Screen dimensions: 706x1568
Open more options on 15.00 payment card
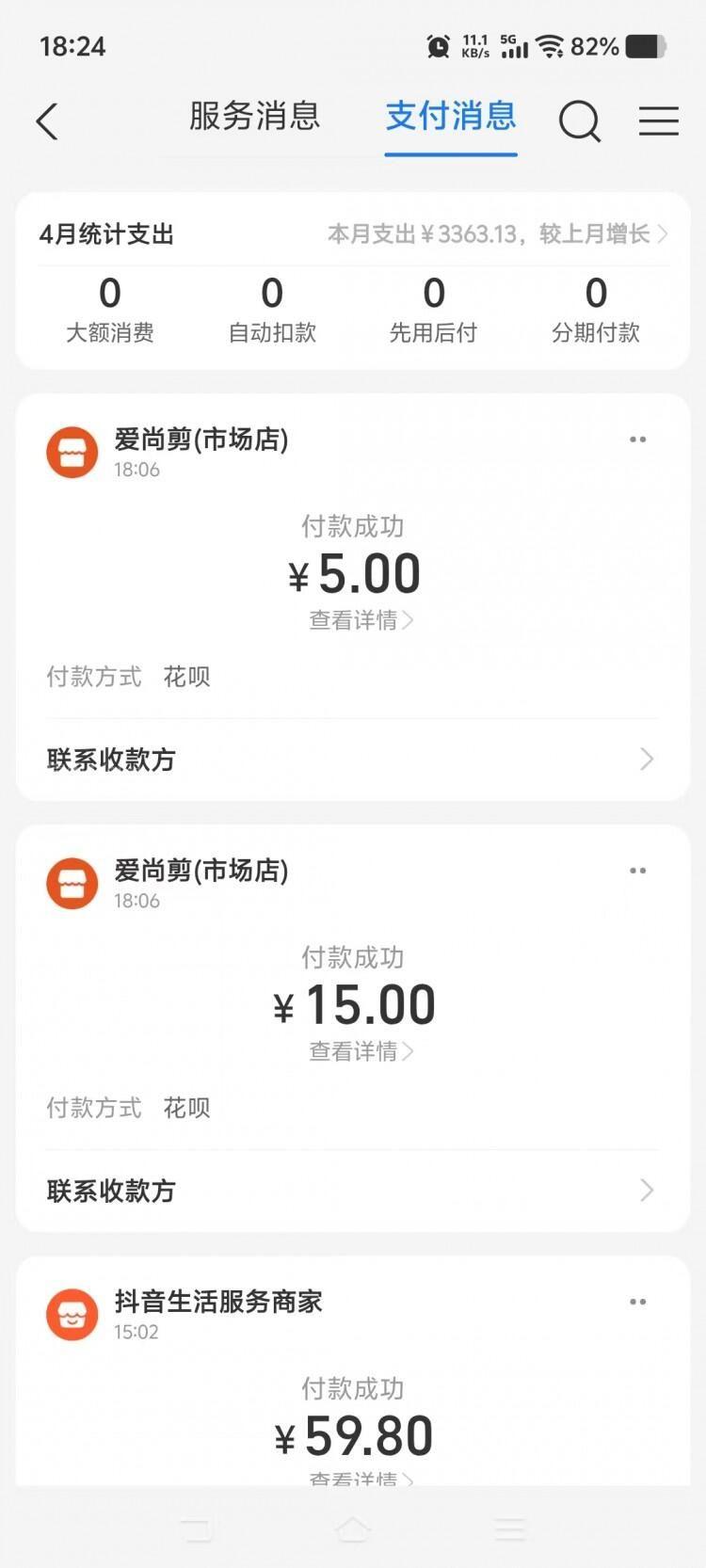(x=637, y=871)
